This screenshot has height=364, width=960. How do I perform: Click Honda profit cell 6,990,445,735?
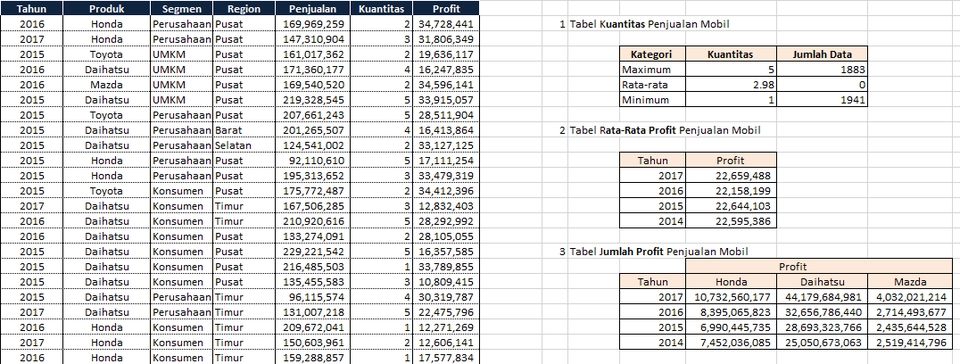click(x=731, y=328)
